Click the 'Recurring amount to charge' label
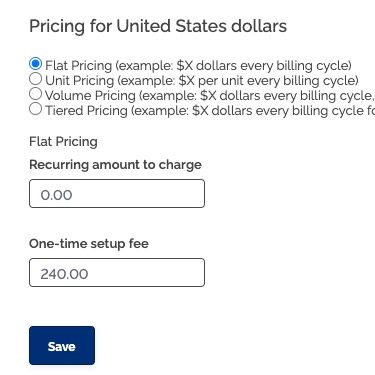Viewport: 375px width, 375px height. click(115, 165)
